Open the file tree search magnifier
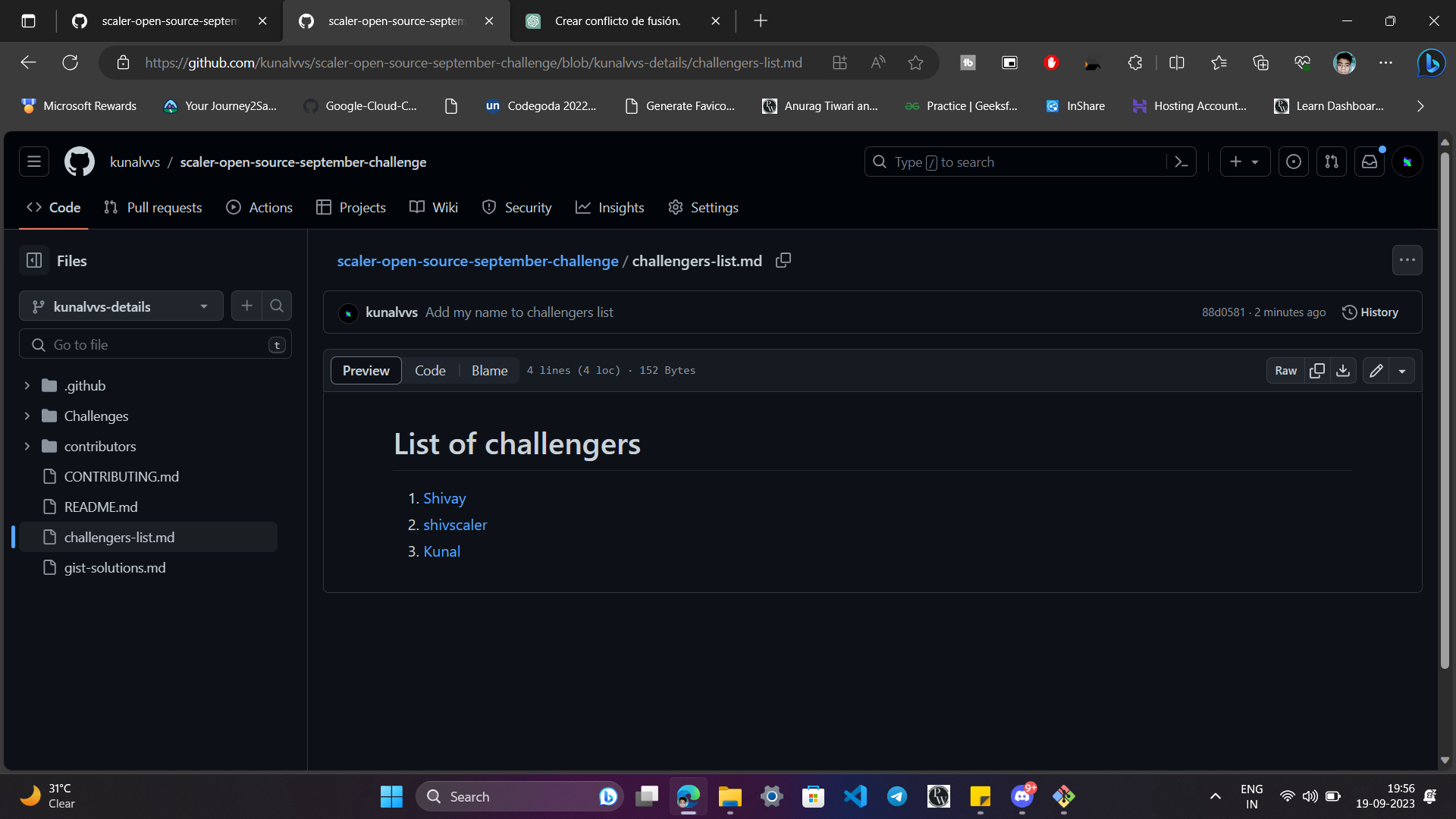1456x819 pixels. (276, 306)
